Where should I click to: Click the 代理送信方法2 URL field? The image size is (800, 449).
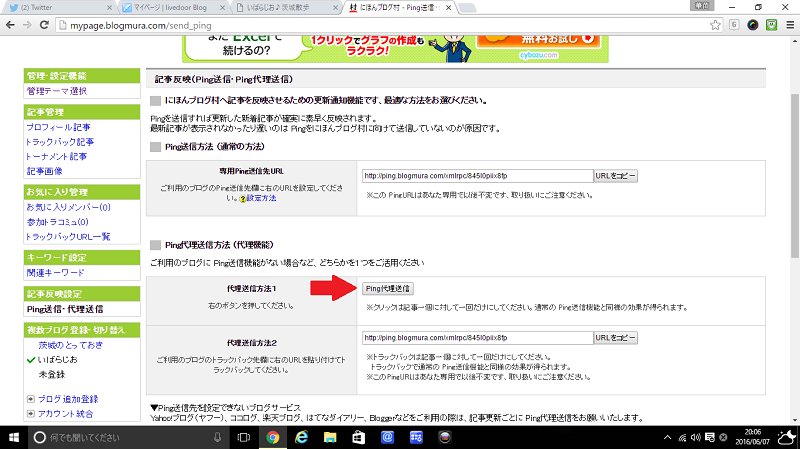(478, 338)
